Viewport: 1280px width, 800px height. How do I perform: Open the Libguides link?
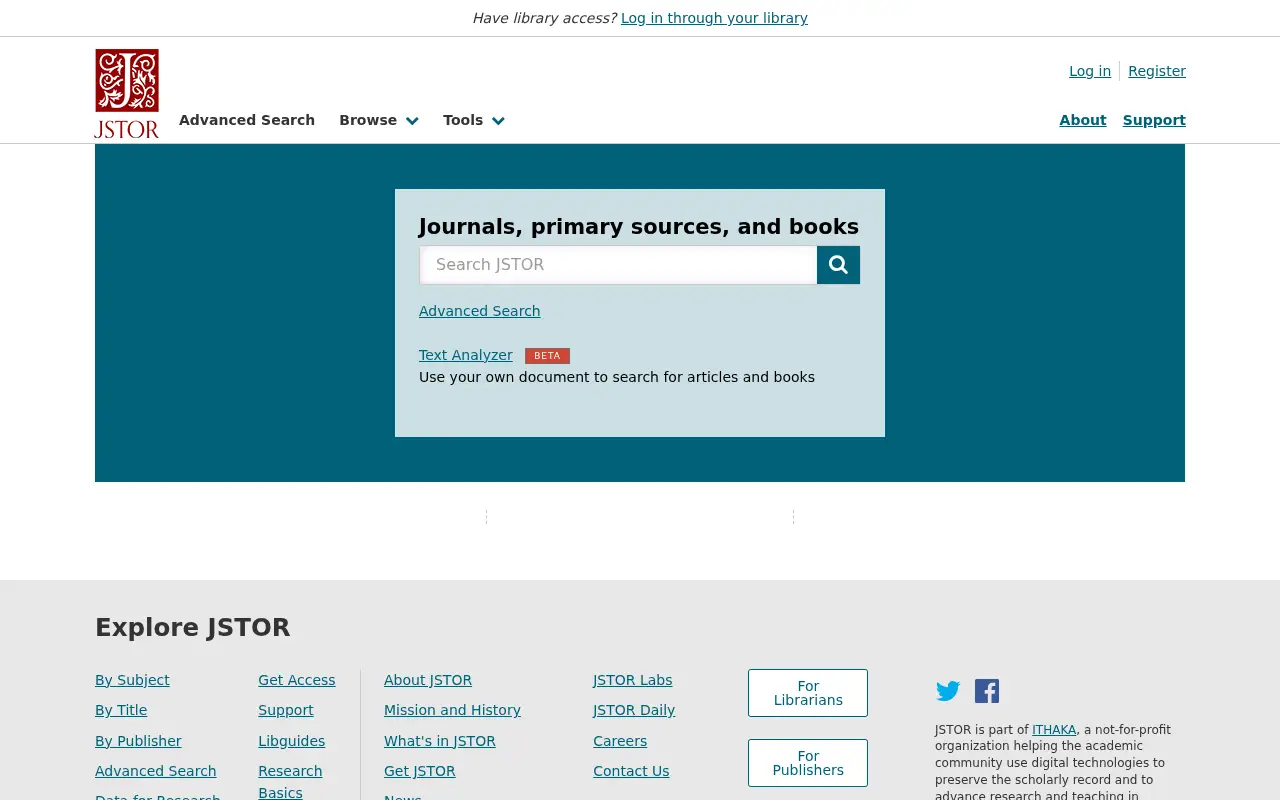292,741
